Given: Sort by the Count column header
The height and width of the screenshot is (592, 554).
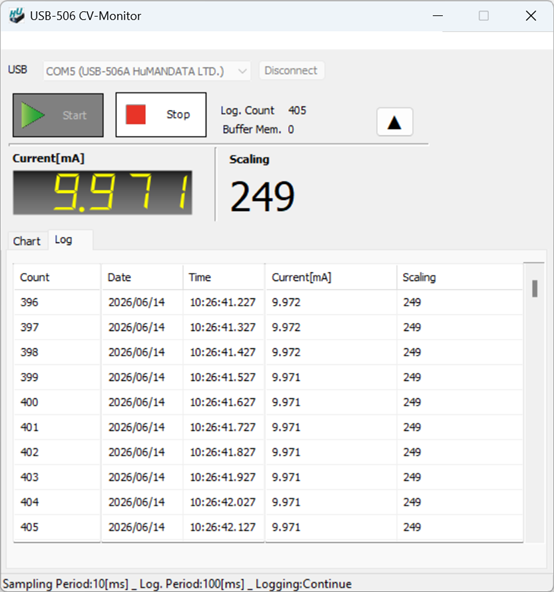Looking at the screenshot, I should 57,277.
